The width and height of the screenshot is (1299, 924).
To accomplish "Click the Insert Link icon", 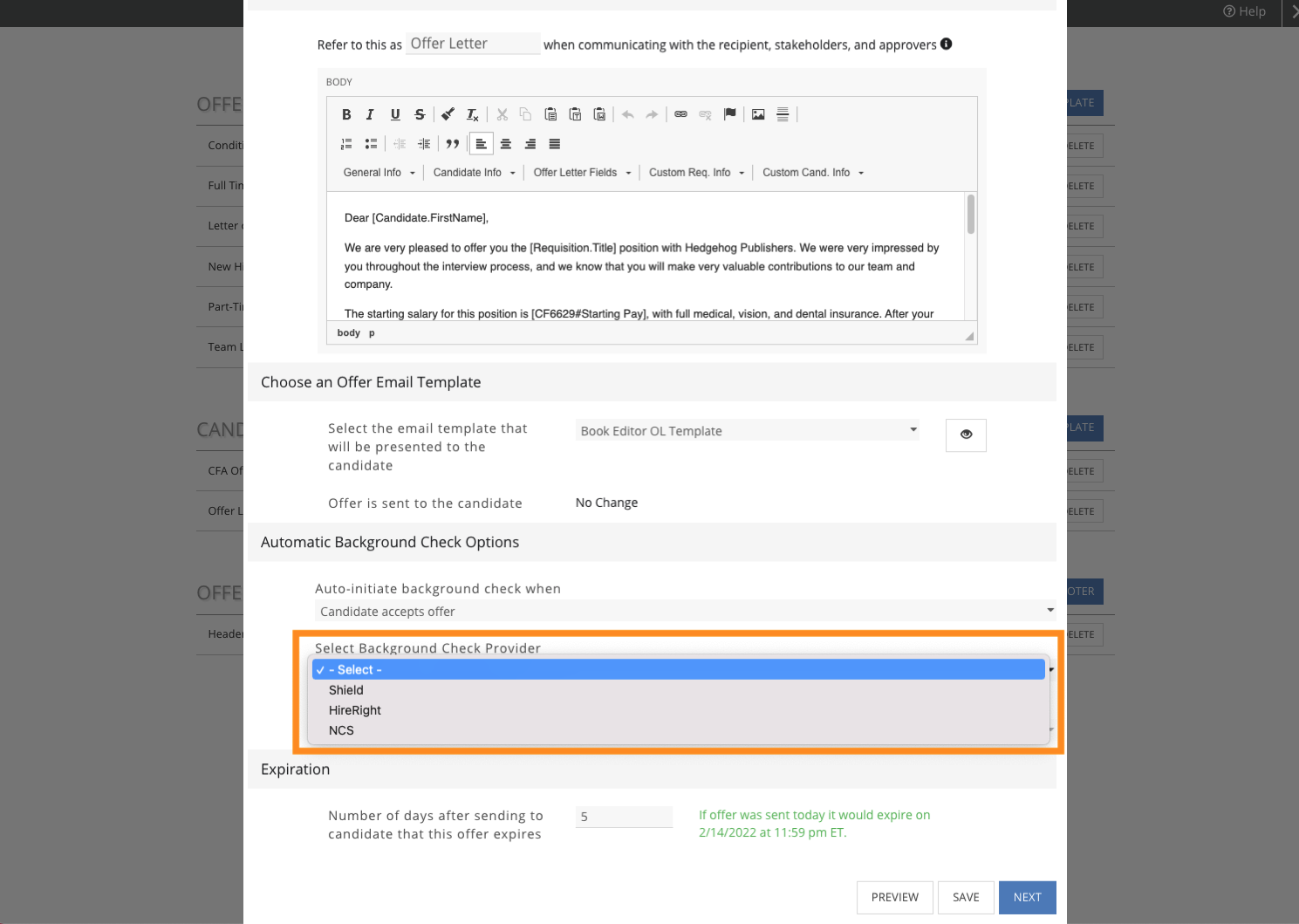I will coord(680,114).
